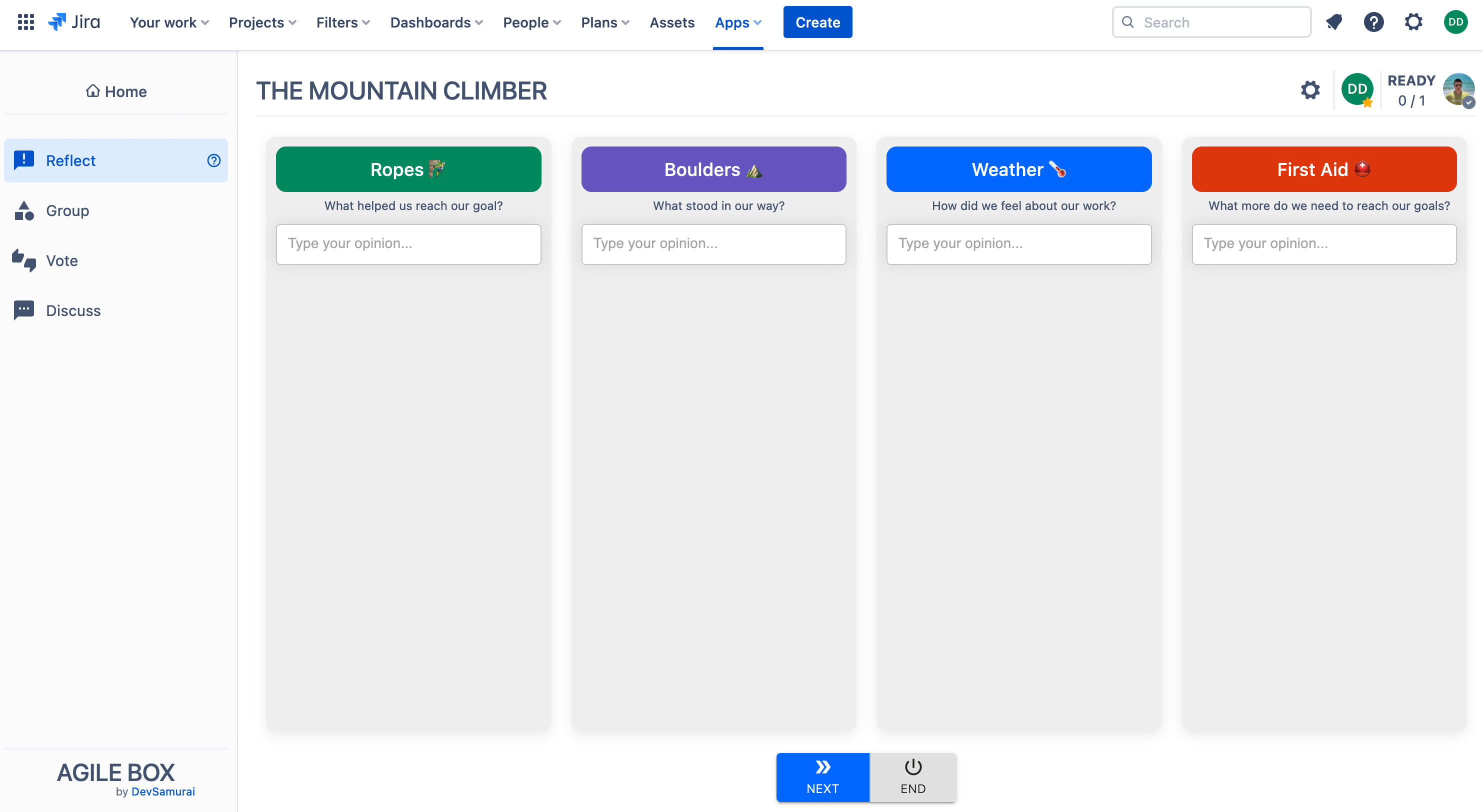Open the Apps menu tab
The height and width of the screenshot is (812, 1482).
coord(737,22)
